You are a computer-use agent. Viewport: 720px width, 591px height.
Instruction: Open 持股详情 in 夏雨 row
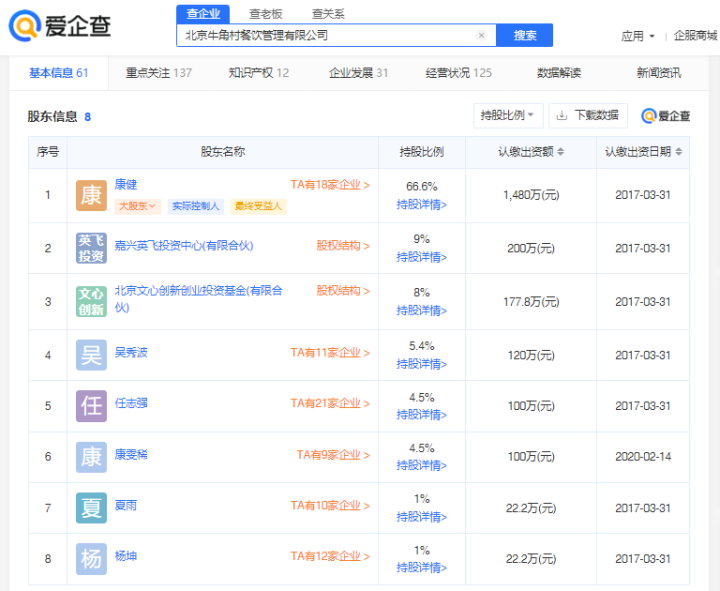tap(422, 517)
